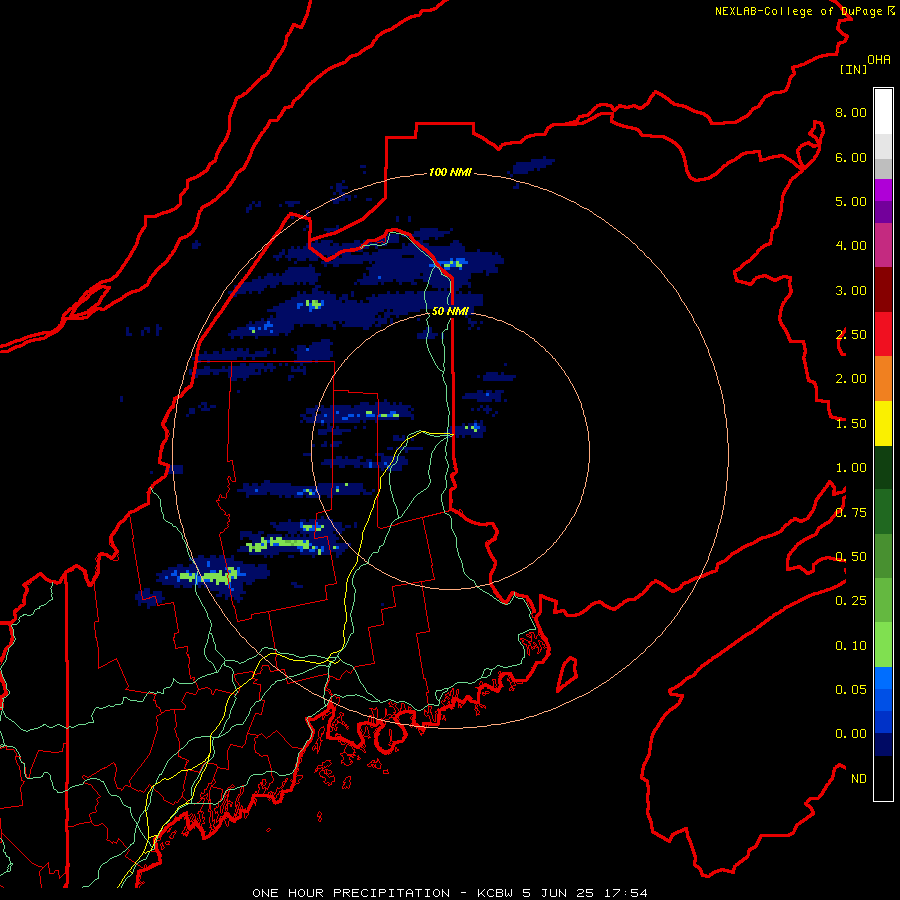Select the 0.10 legend value

851,646
